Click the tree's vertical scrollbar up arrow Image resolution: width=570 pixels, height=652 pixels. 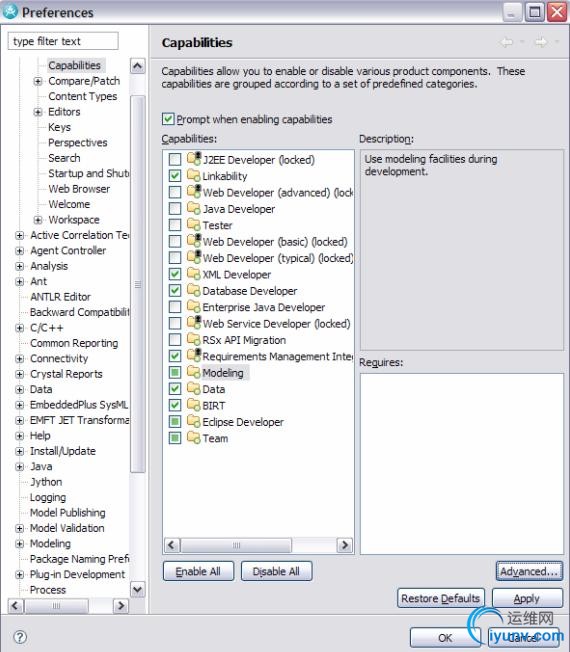pyautogui.click(x=138, y=66)
